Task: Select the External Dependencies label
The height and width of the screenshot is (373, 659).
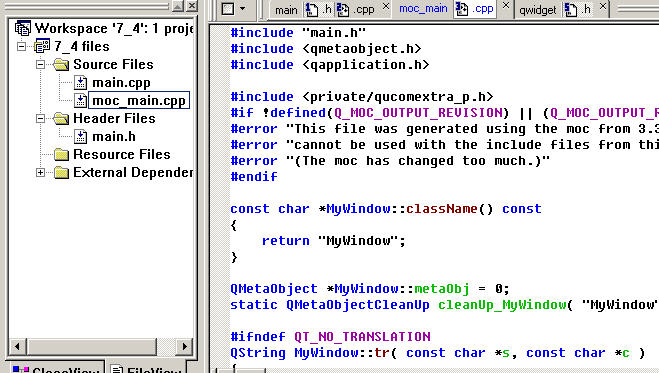Action: (133, 172)
